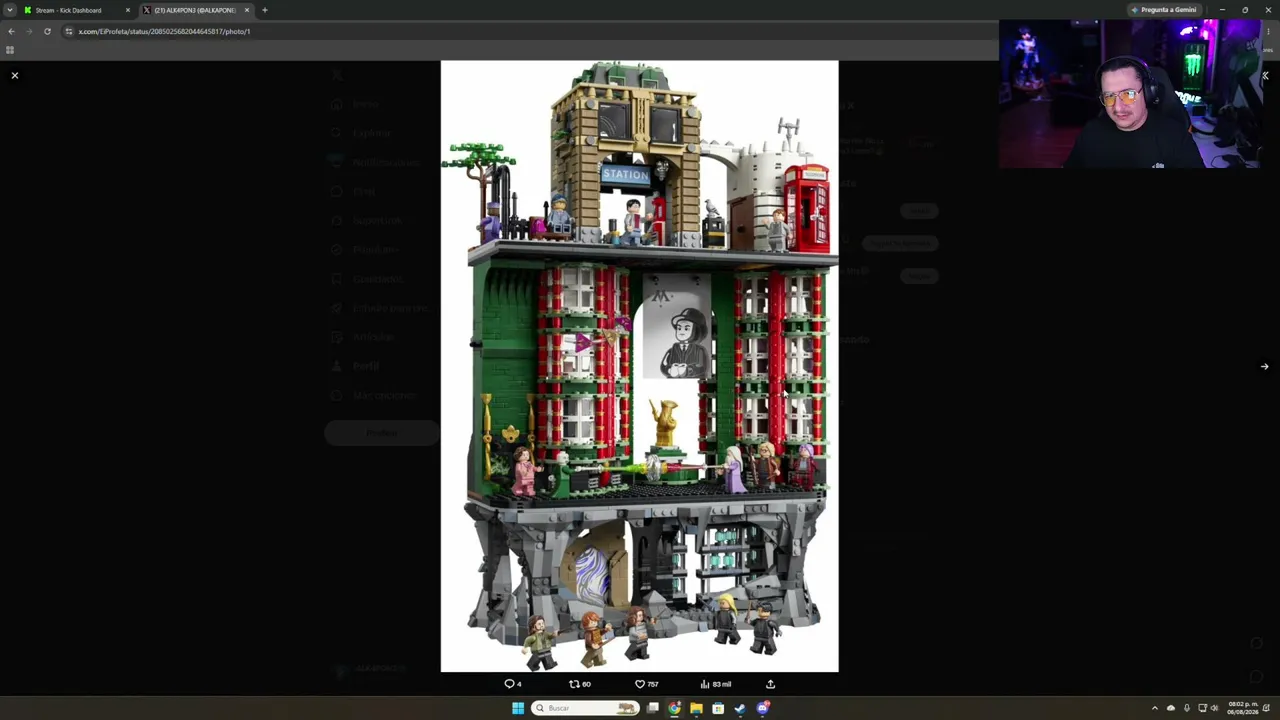Open the notification center icon
Screen dimensions: 1280x720
[1268, 708]
